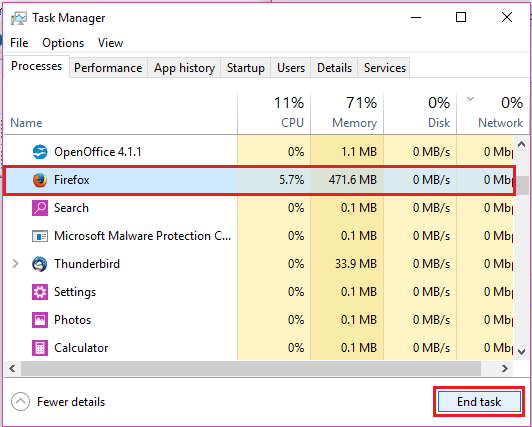Click the Firefox process icon

tap(40, 180)
